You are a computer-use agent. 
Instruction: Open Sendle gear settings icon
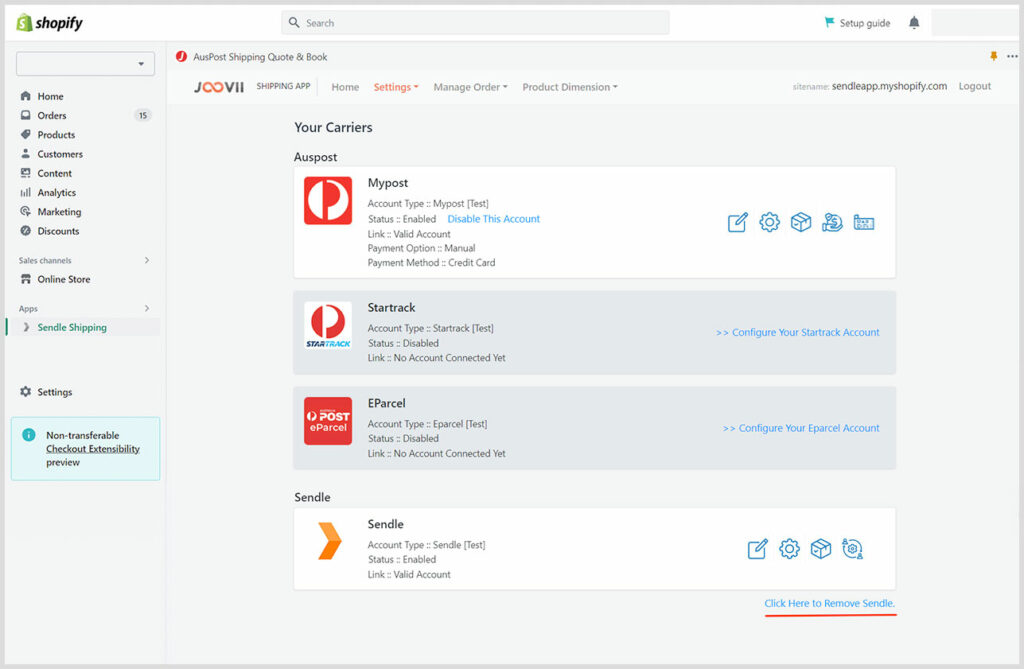pos(789,549)
